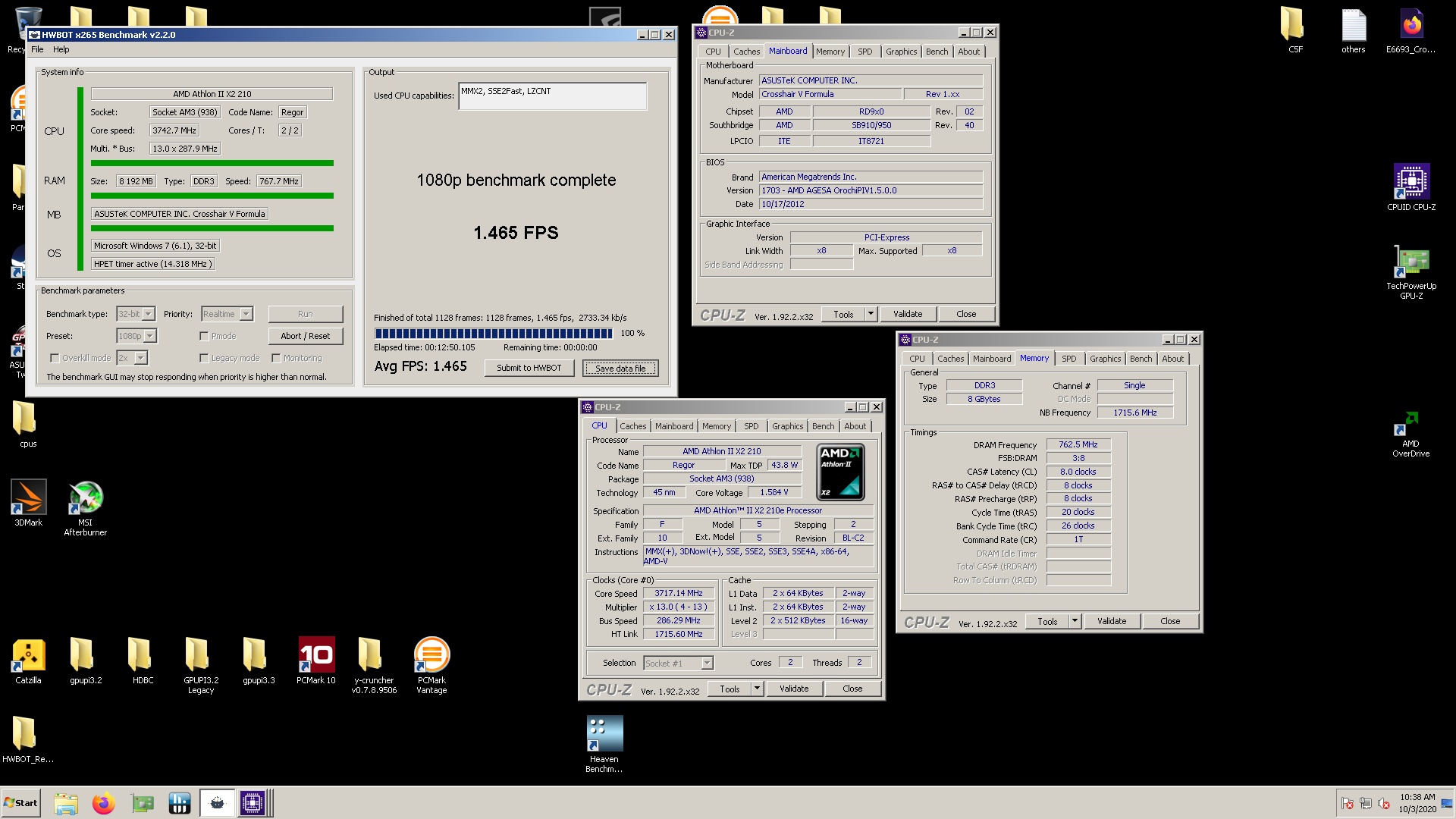Open CPUID CPU-Z desktop shortcut
Image resolution: width=1456 pixels, height=819 pixels.
coord(1411,187)
